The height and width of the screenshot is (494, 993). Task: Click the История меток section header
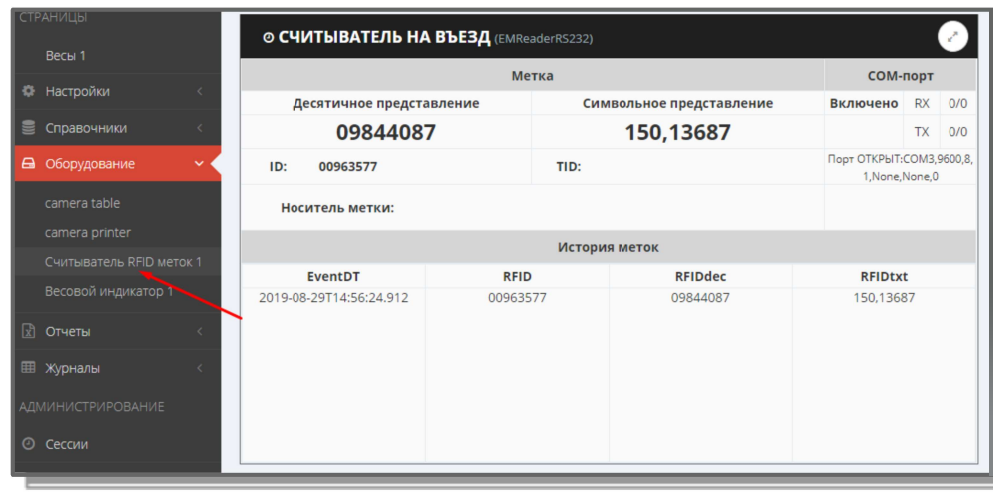tap(608, 248)
